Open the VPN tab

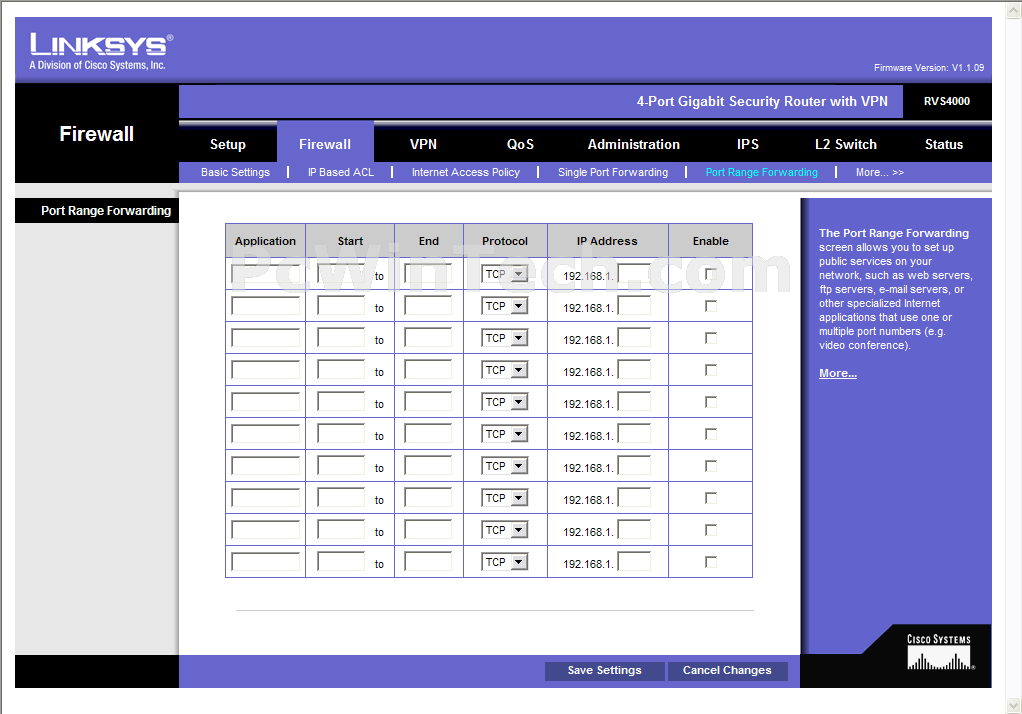[423, 144]
